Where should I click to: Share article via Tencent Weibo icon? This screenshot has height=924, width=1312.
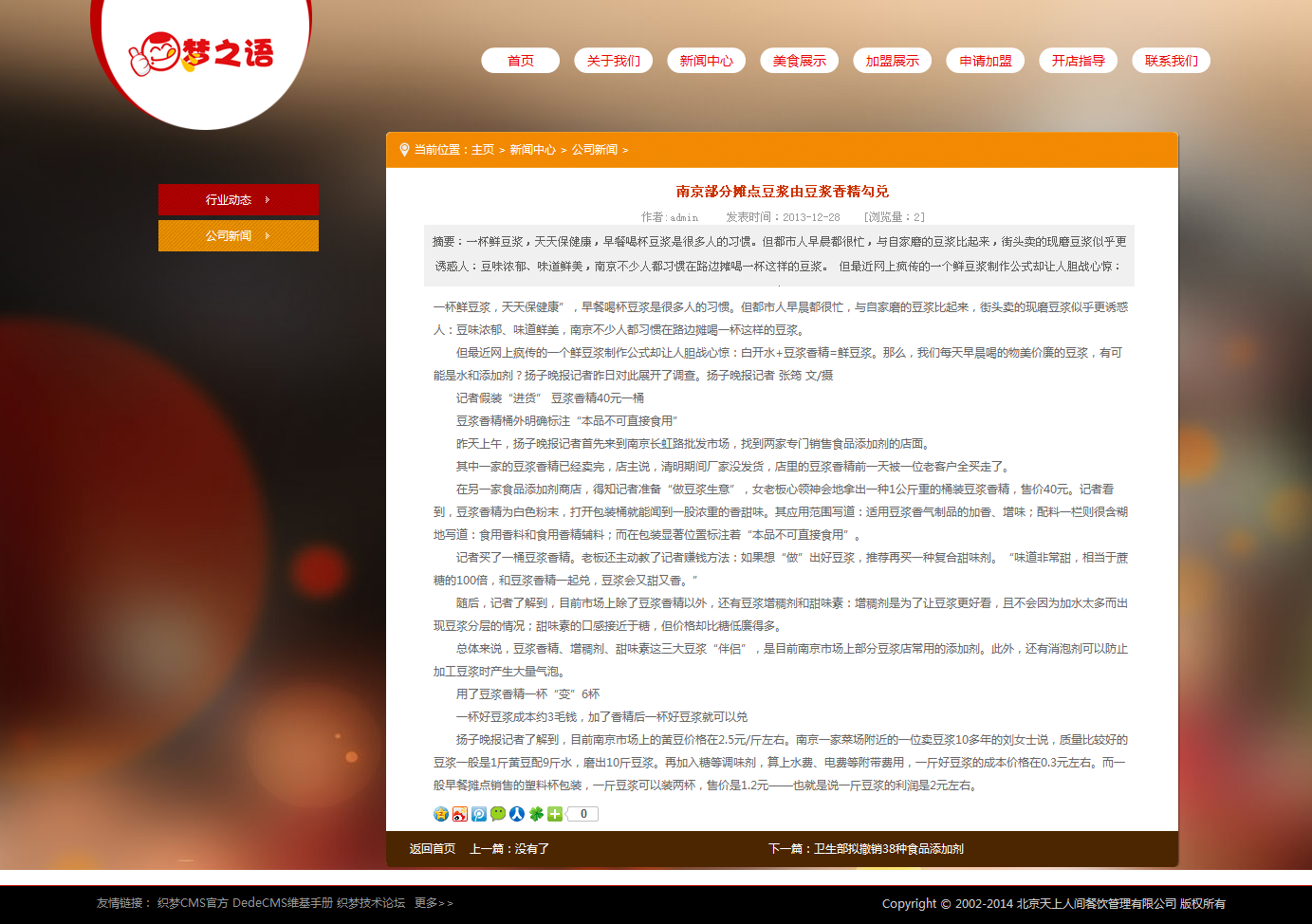[479, 814]
